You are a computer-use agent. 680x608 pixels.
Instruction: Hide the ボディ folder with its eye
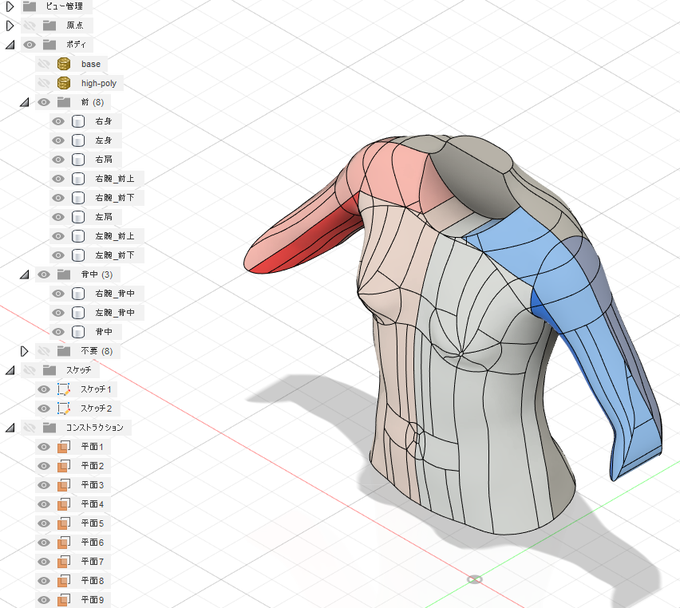click(x=29, y=45)
